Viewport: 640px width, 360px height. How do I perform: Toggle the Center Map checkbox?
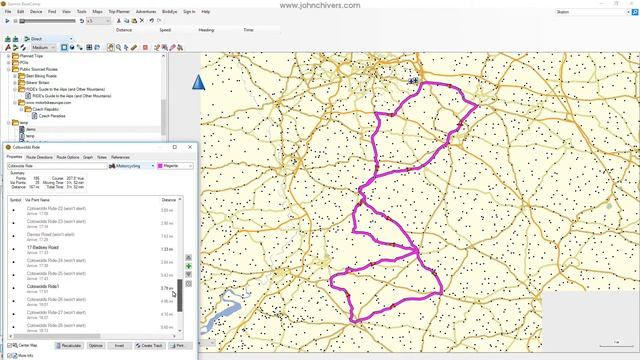tap(9, 346)
